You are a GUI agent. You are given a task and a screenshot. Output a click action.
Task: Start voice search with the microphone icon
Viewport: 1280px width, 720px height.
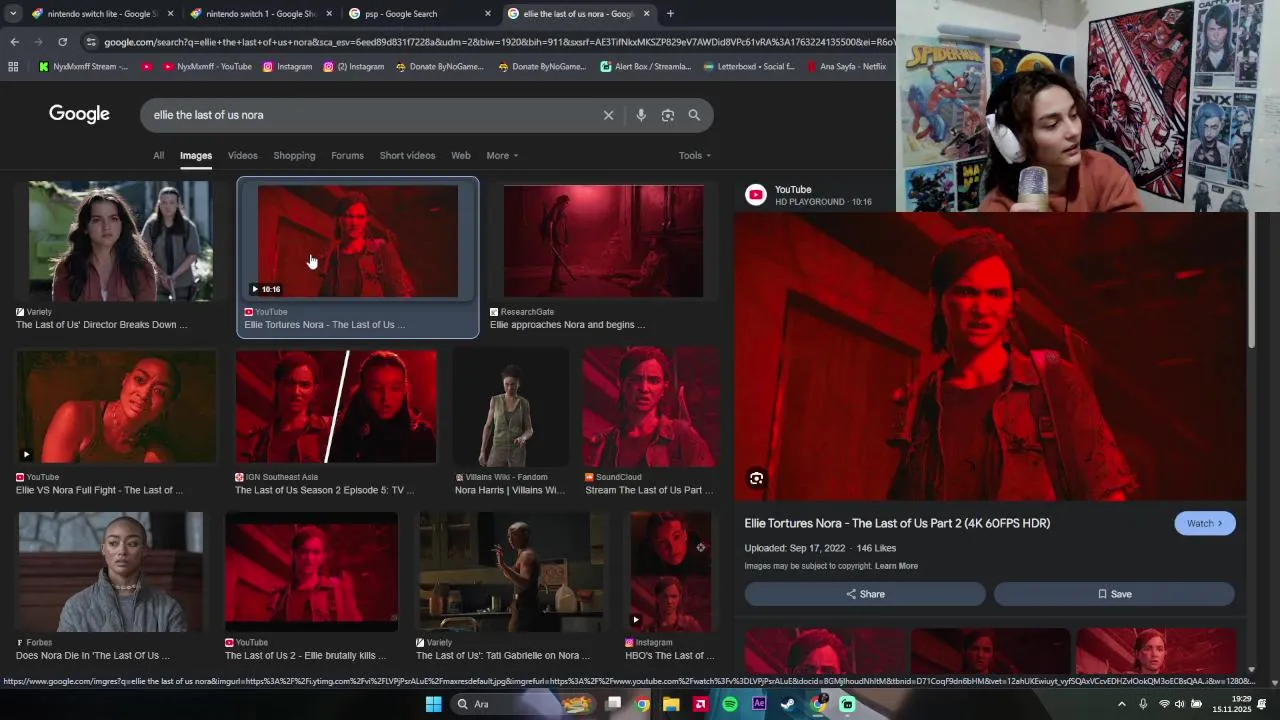click(x=641, y=115)
